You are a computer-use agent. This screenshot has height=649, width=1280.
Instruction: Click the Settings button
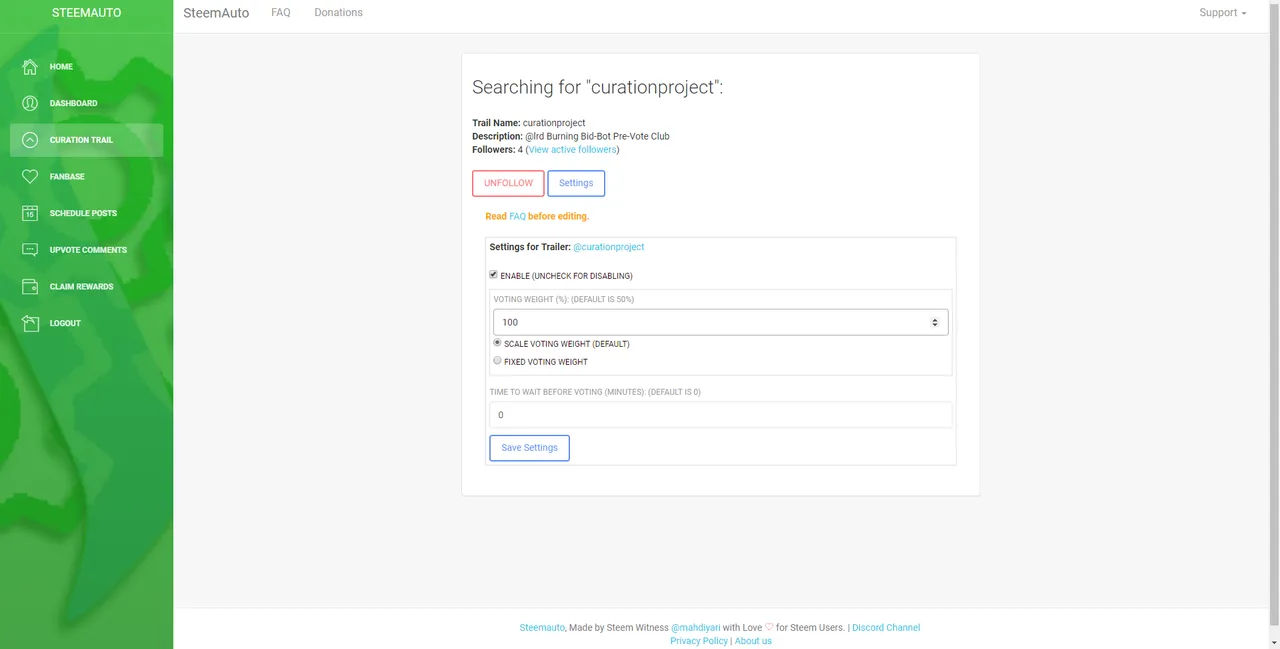coord(576,183)
